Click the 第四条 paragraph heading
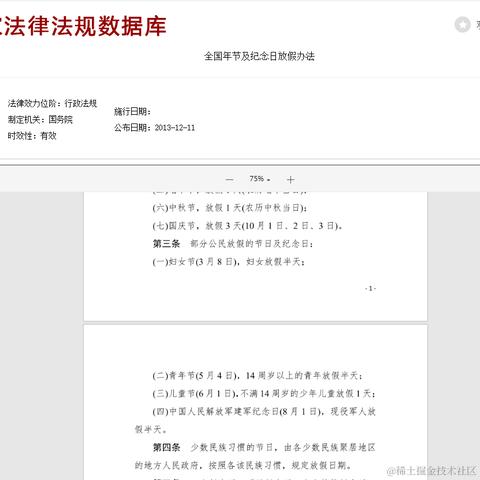The width and height of the screenshot is (480, 480). [x=167, y=447]
